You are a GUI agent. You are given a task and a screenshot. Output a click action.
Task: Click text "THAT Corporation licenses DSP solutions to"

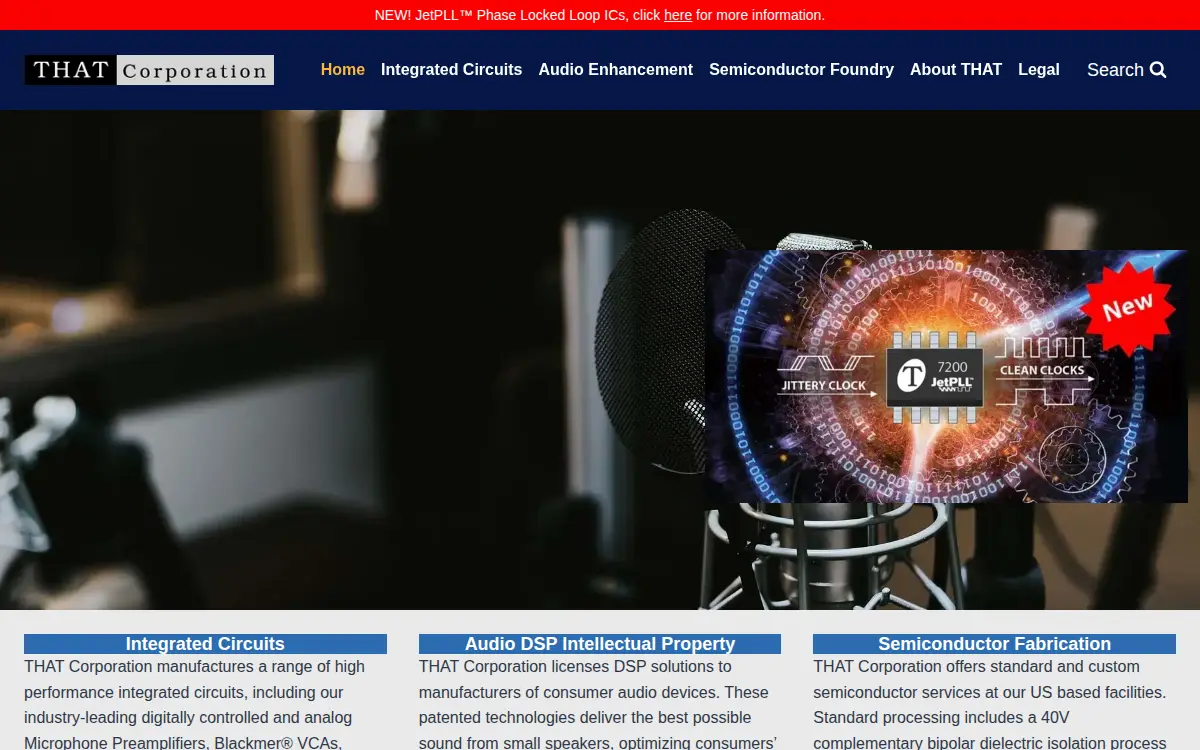[575, 667]
